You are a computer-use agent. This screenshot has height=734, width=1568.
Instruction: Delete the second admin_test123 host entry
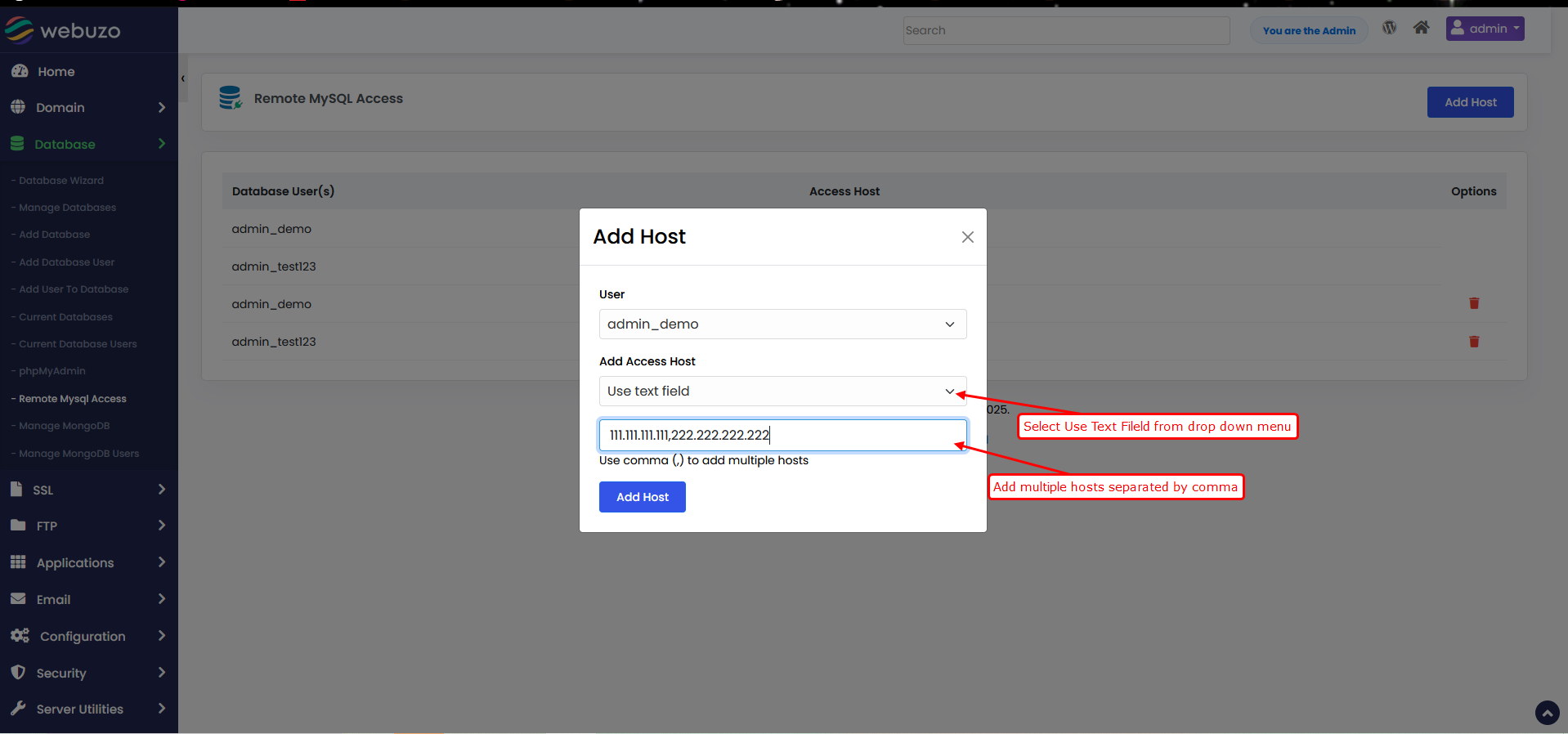[1474, 342]
